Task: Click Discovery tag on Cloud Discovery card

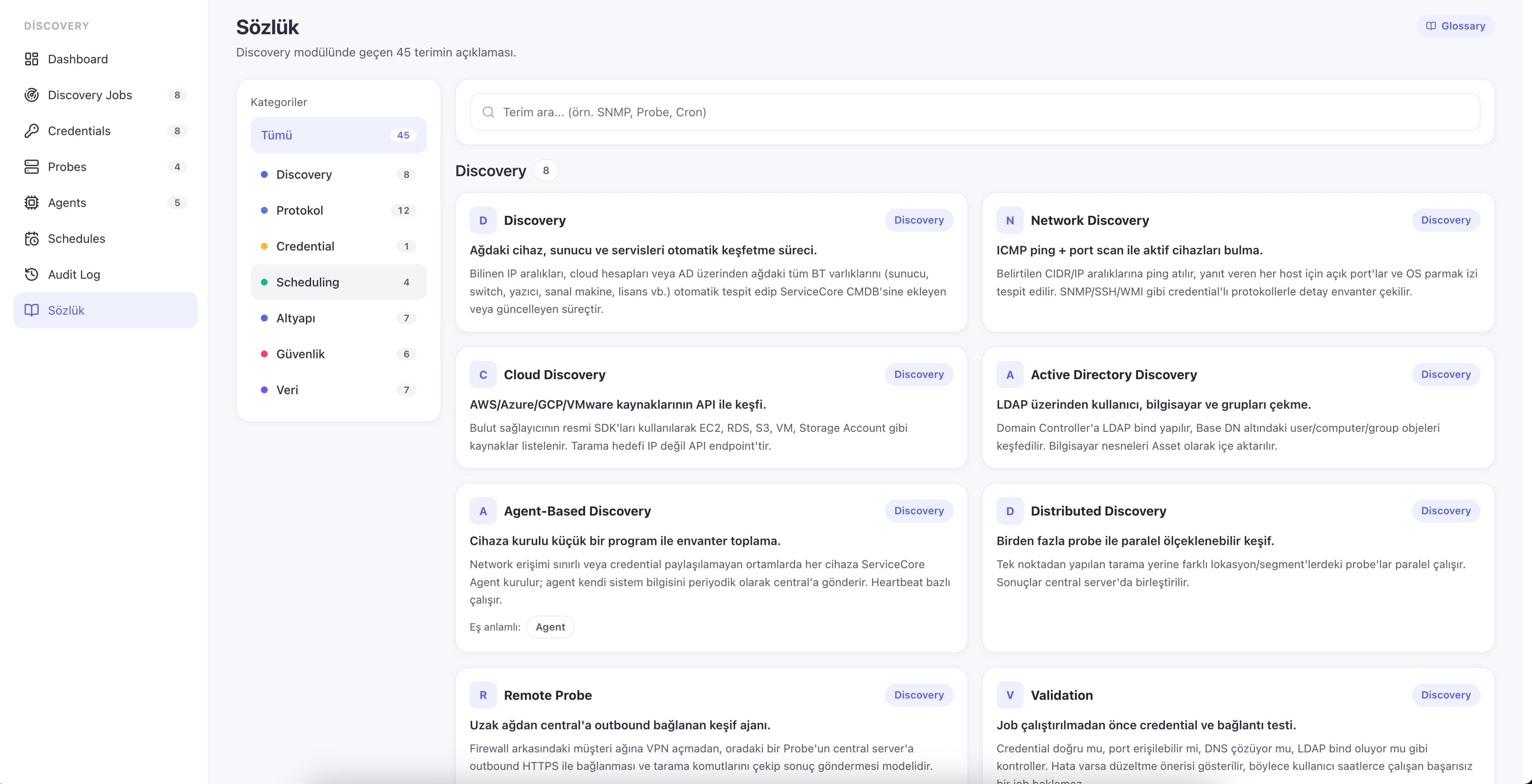Action: 919,374
